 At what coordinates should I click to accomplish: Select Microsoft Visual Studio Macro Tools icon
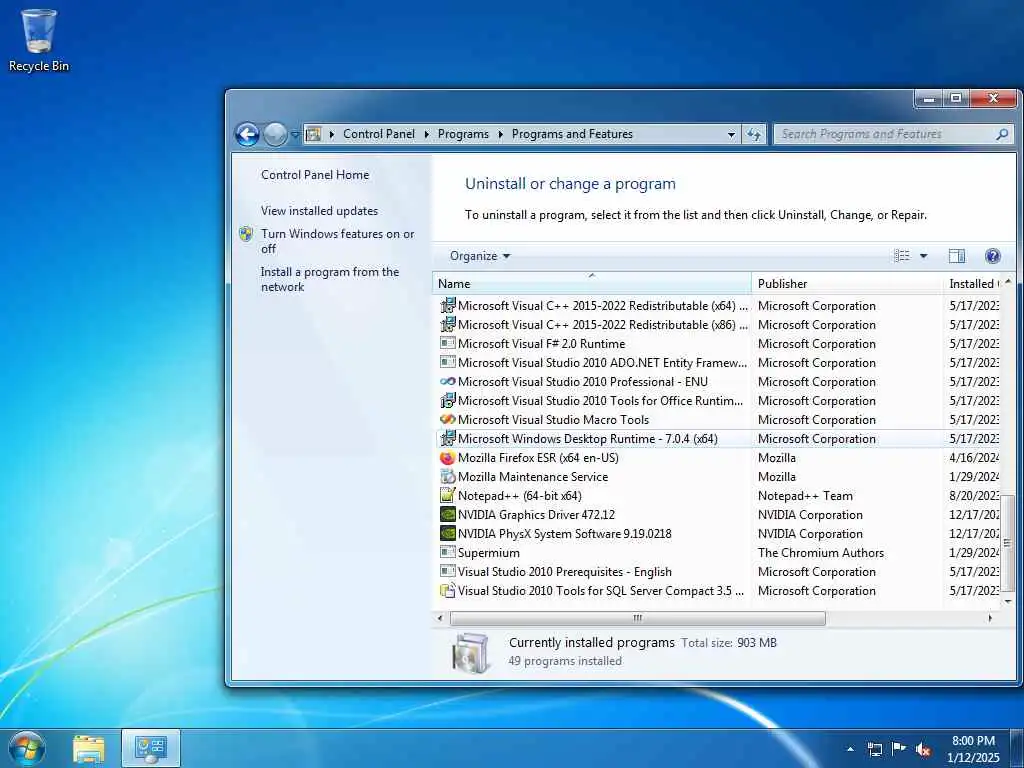(x=447, y=419)
